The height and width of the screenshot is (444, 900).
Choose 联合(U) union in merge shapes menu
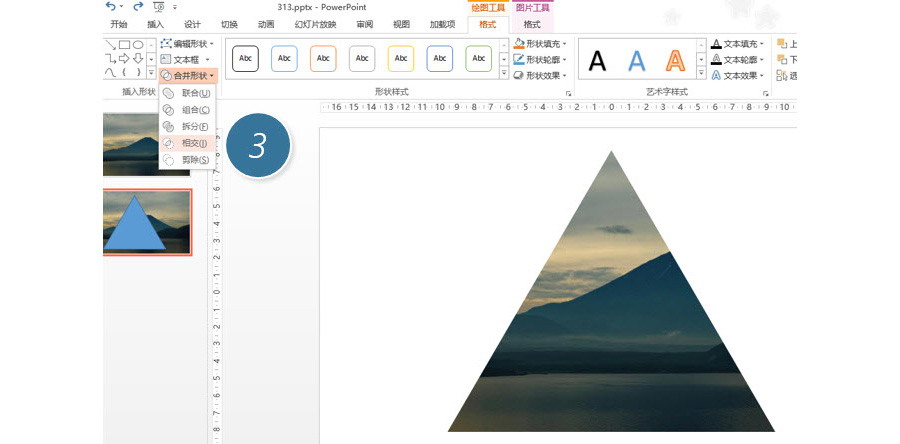186,93
